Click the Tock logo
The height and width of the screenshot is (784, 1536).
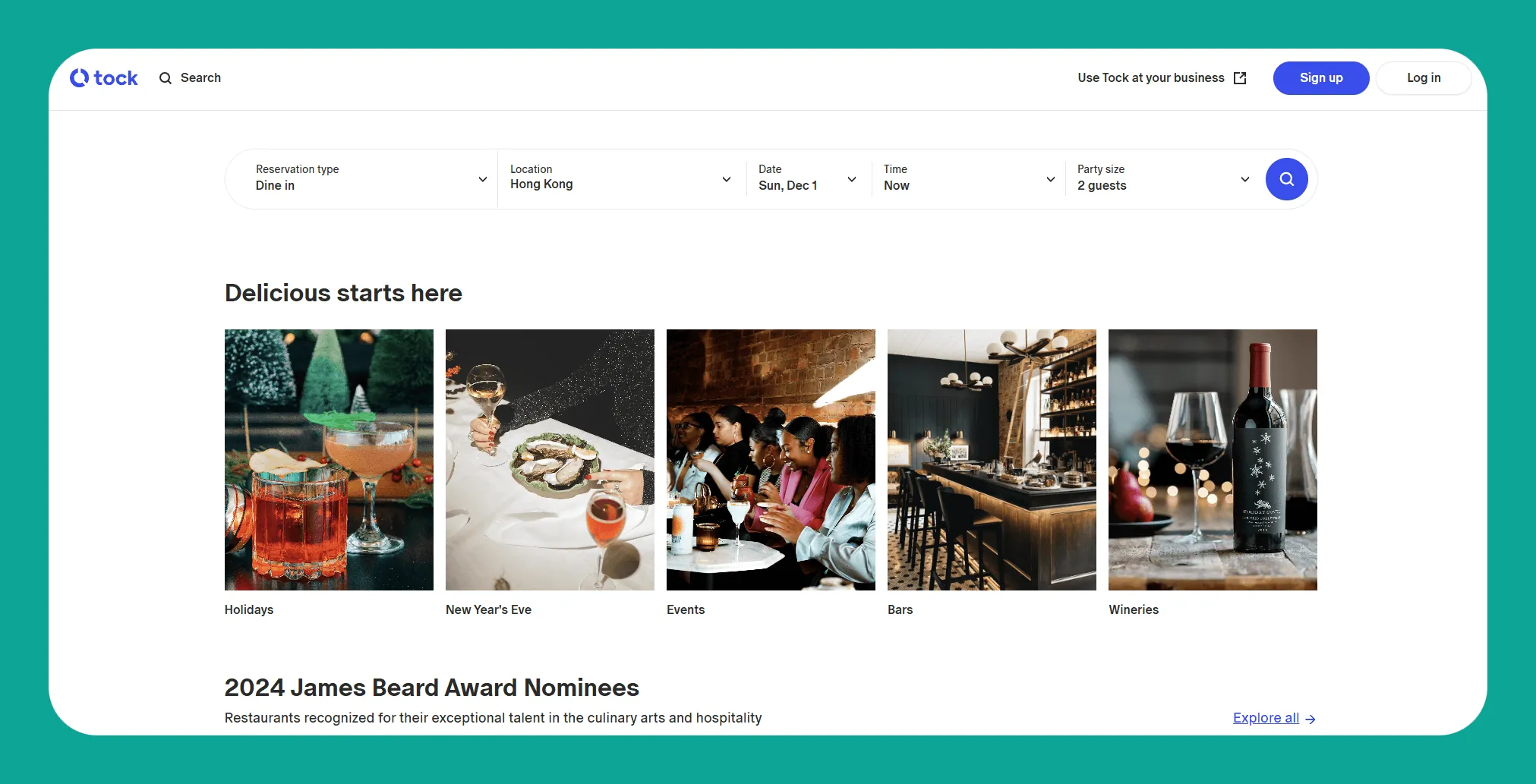104,78
